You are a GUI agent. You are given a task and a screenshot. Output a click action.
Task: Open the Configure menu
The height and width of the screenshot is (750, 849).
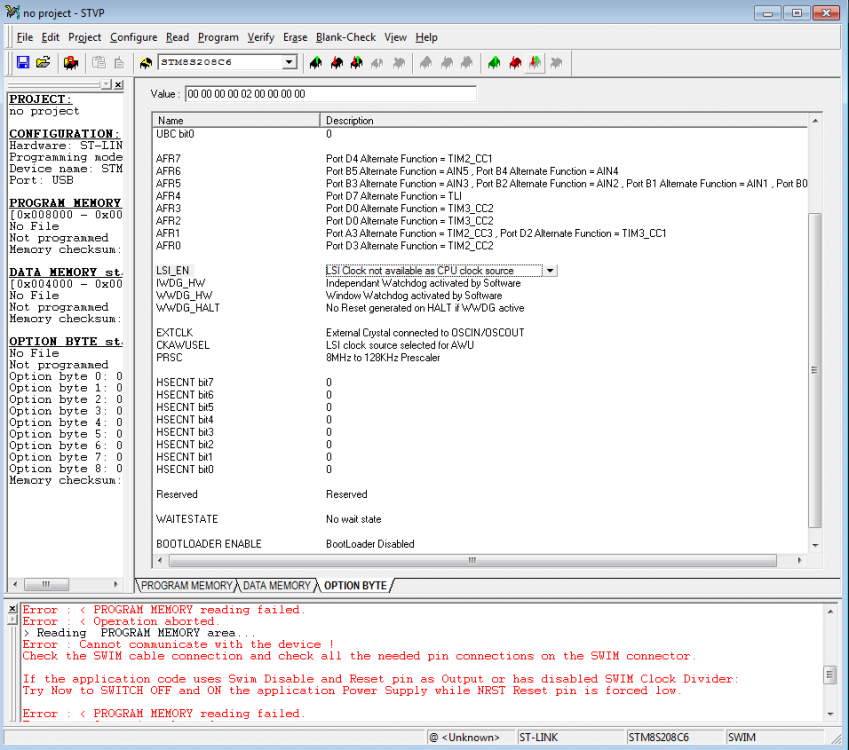(x=134, y=37)
